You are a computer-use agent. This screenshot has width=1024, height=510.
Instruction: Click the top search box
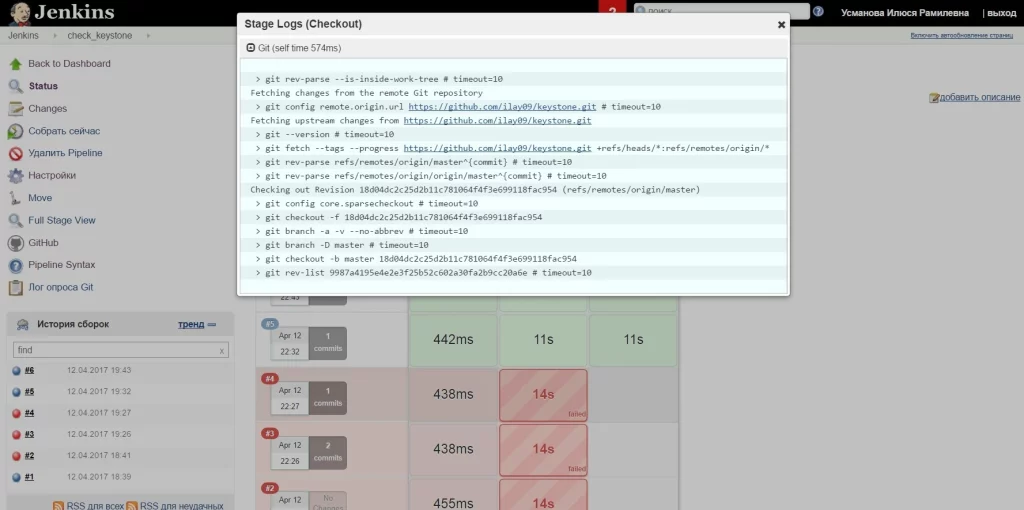tap(721, 11)
